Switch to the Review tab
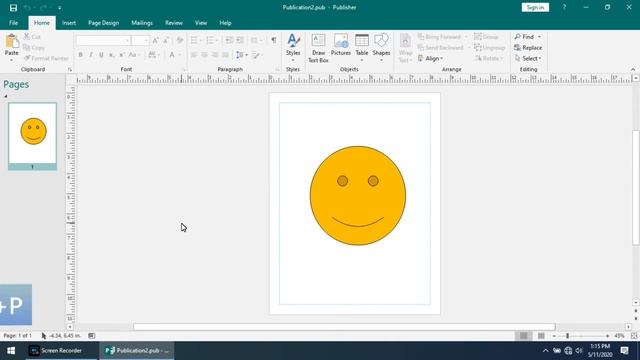This screenshot has height=360, width=640. (173, 23)
